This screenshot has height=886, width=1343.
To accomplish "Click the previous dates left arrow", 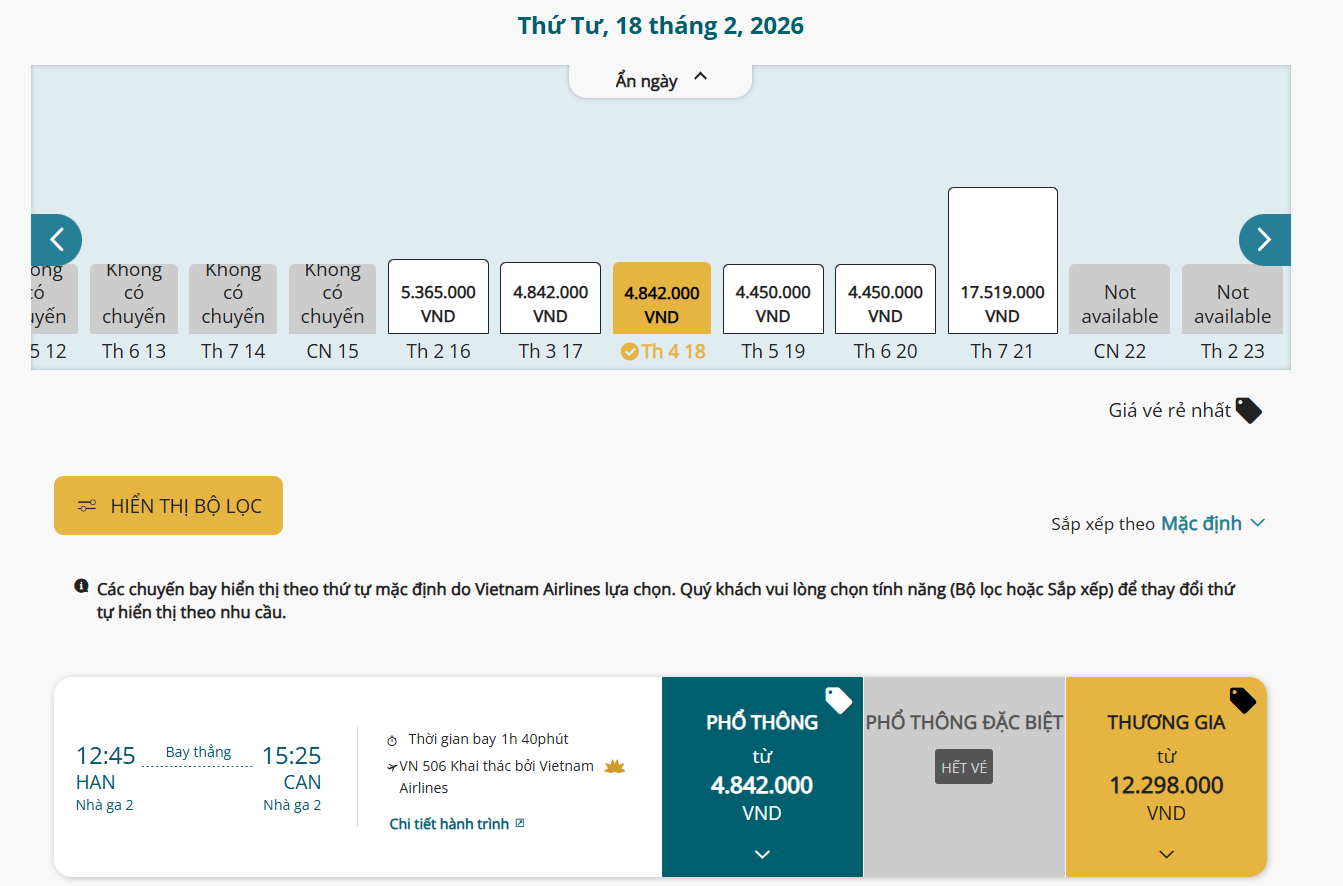I will pyautogui.click(x=57, y=240).
